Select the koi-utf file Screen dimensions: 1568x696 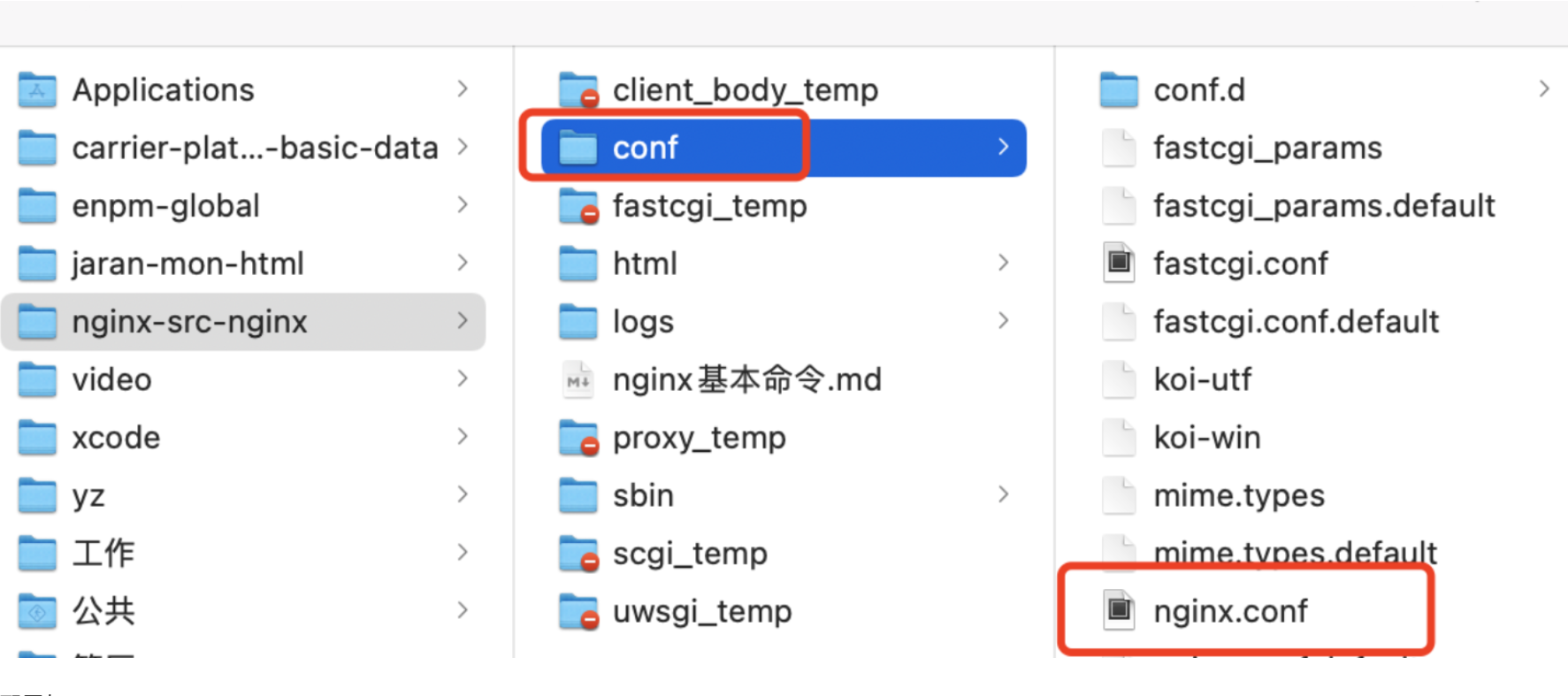pyautogui.click(x=1202, y=380)
